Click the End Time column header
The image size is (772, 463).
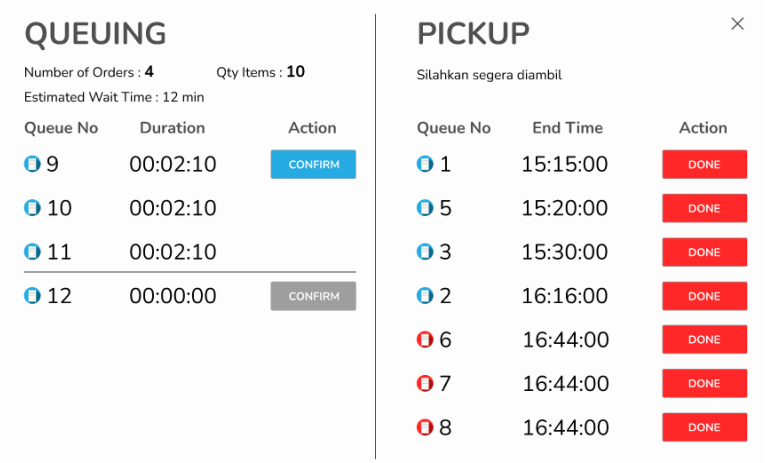point(567,128)
